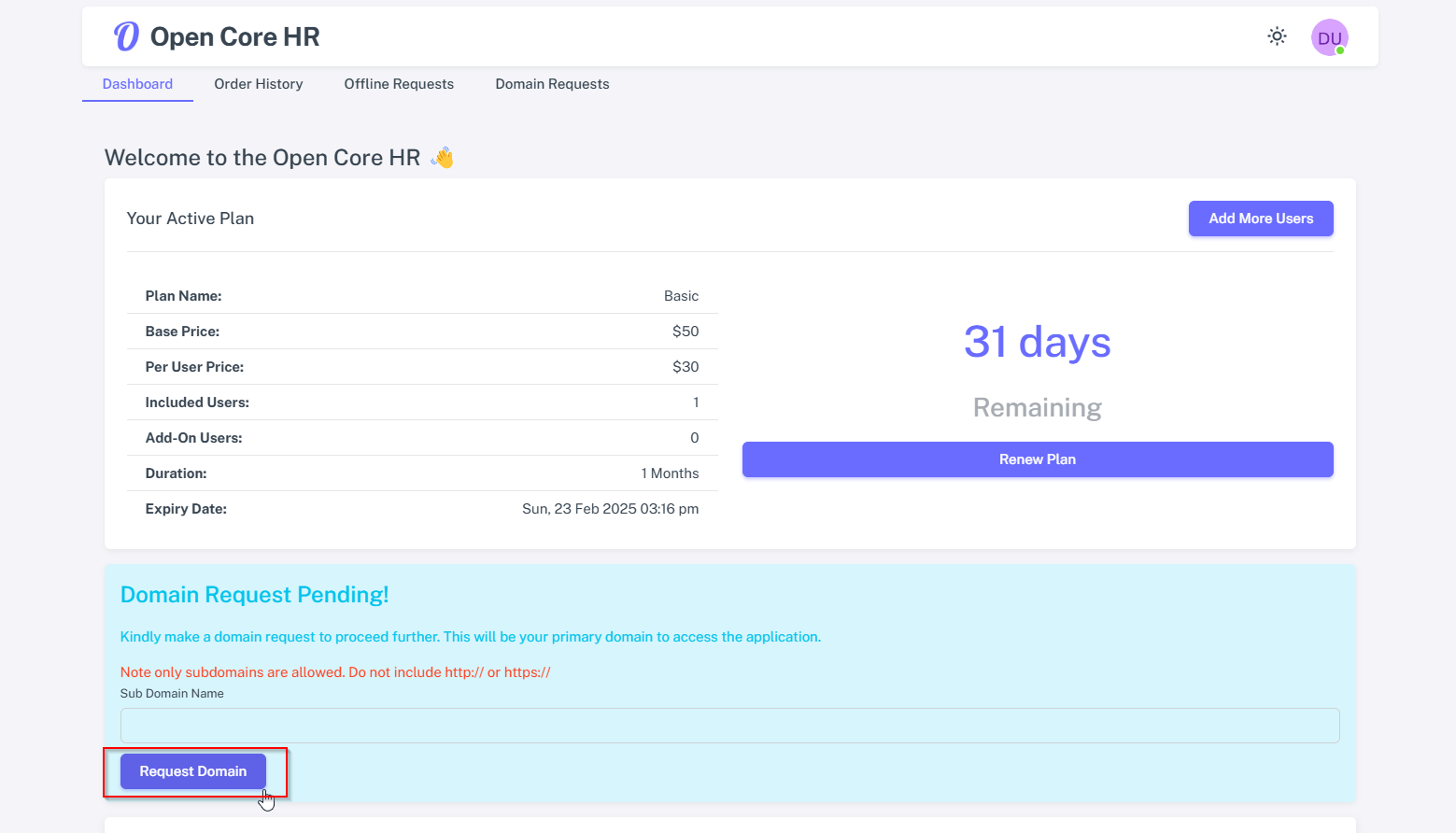This screenshot has width=1456, height=833.
Task: Click the Your Active Plan heading
Action: click(191, 219)
